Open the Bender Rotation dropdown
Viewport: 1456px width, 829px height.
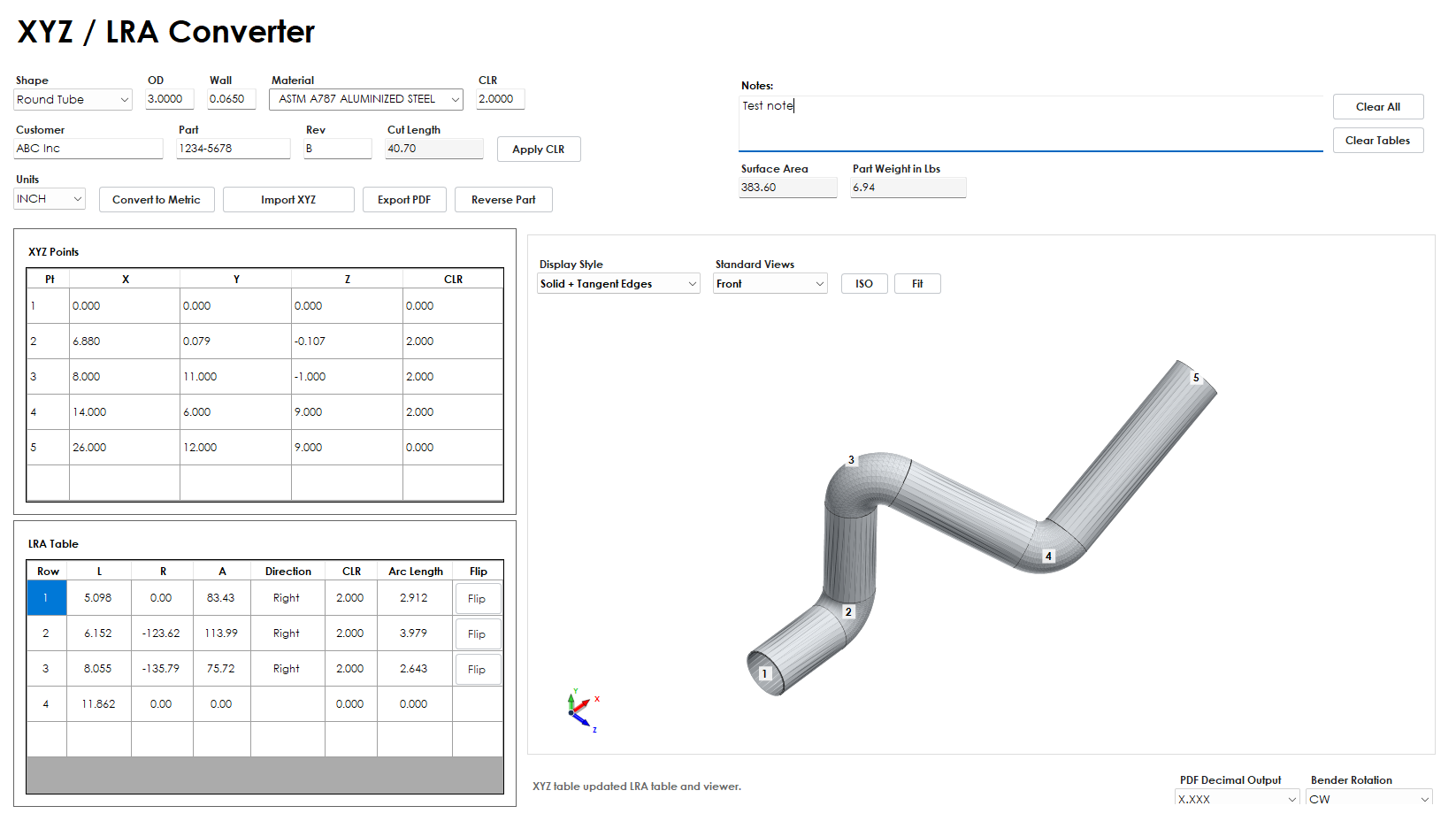pos(1369,799)
